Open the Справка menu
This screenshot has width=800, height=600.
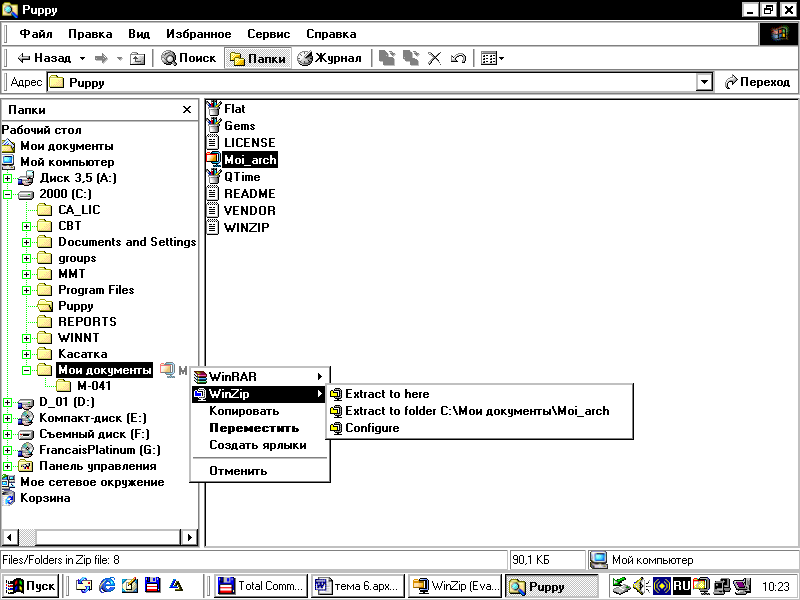pyautogui.click(x=331, y=34)
